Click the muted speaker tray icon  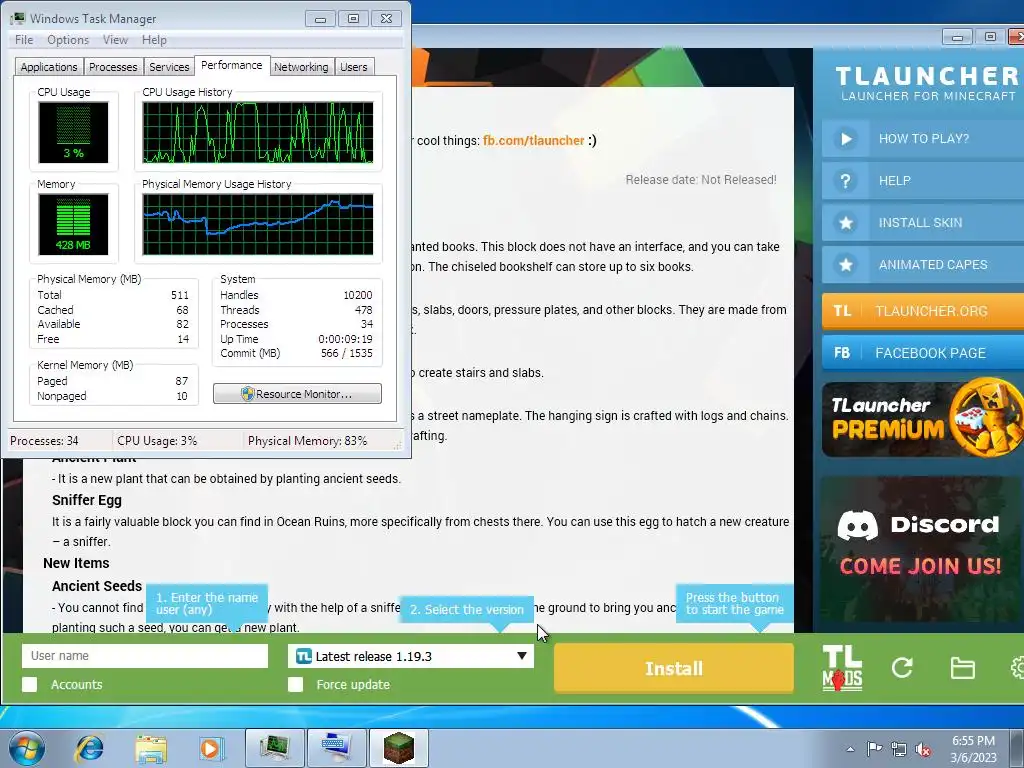(x=923, y=749)
